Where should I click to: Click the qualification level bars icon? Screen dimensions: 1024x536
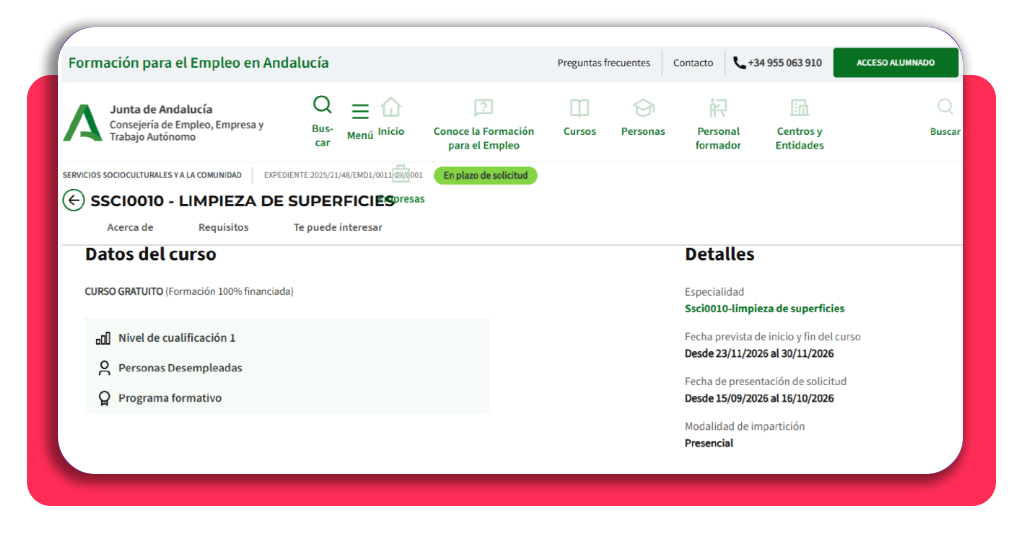(x=103, y=338)
